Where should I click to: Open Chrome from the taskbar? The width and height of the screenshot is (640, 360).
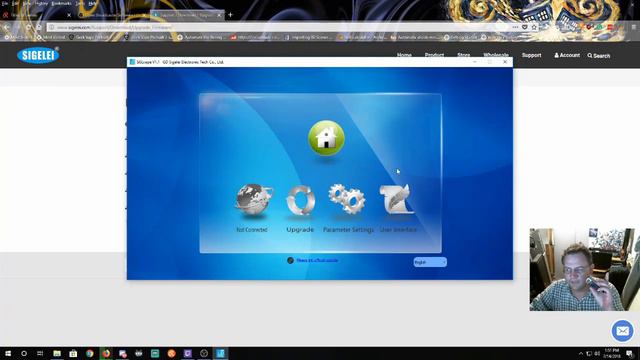pyautogui.click(x=89, y=353)
